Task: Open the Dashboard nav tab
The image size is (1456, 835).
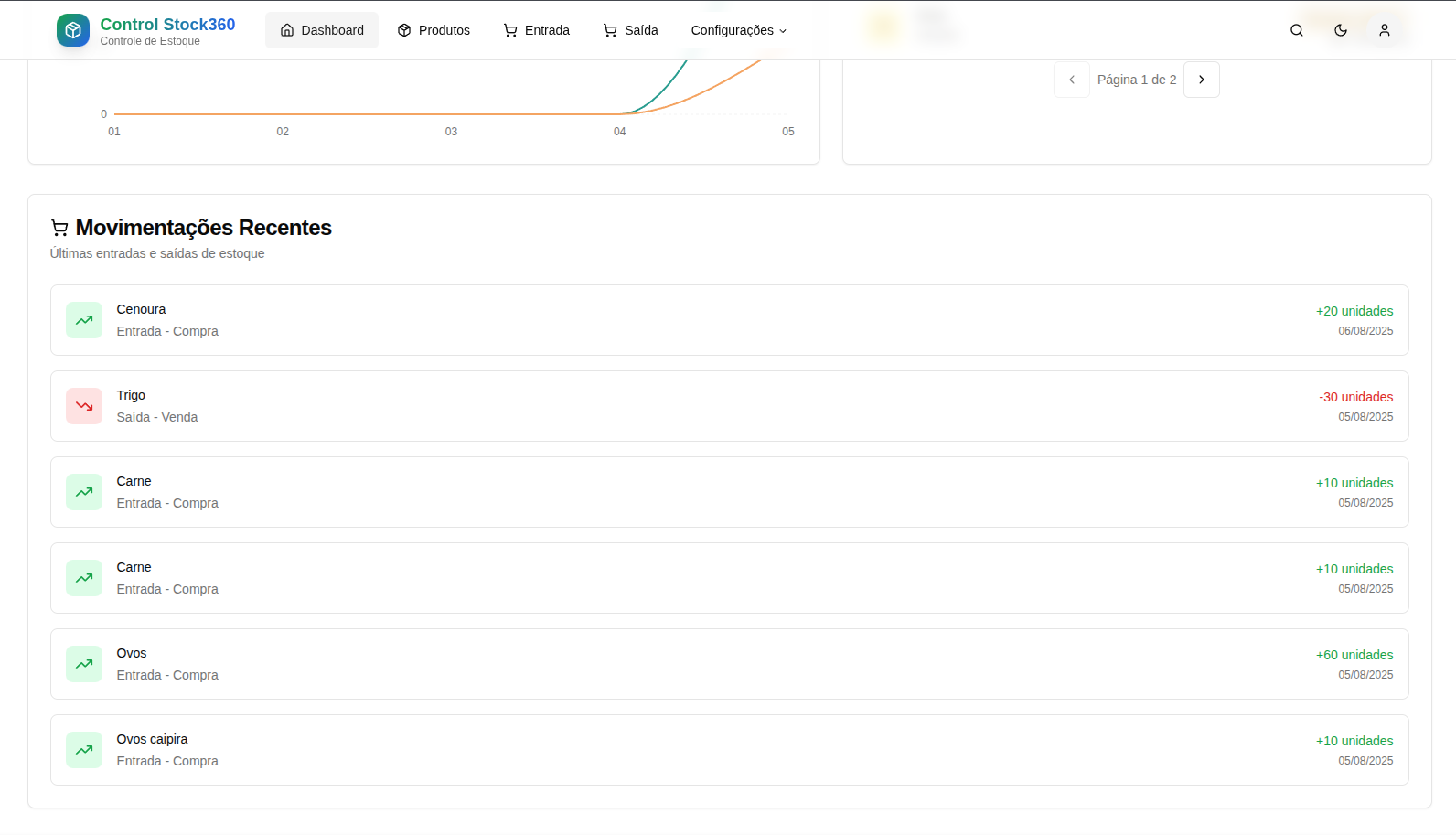Action: coord(322,30)
